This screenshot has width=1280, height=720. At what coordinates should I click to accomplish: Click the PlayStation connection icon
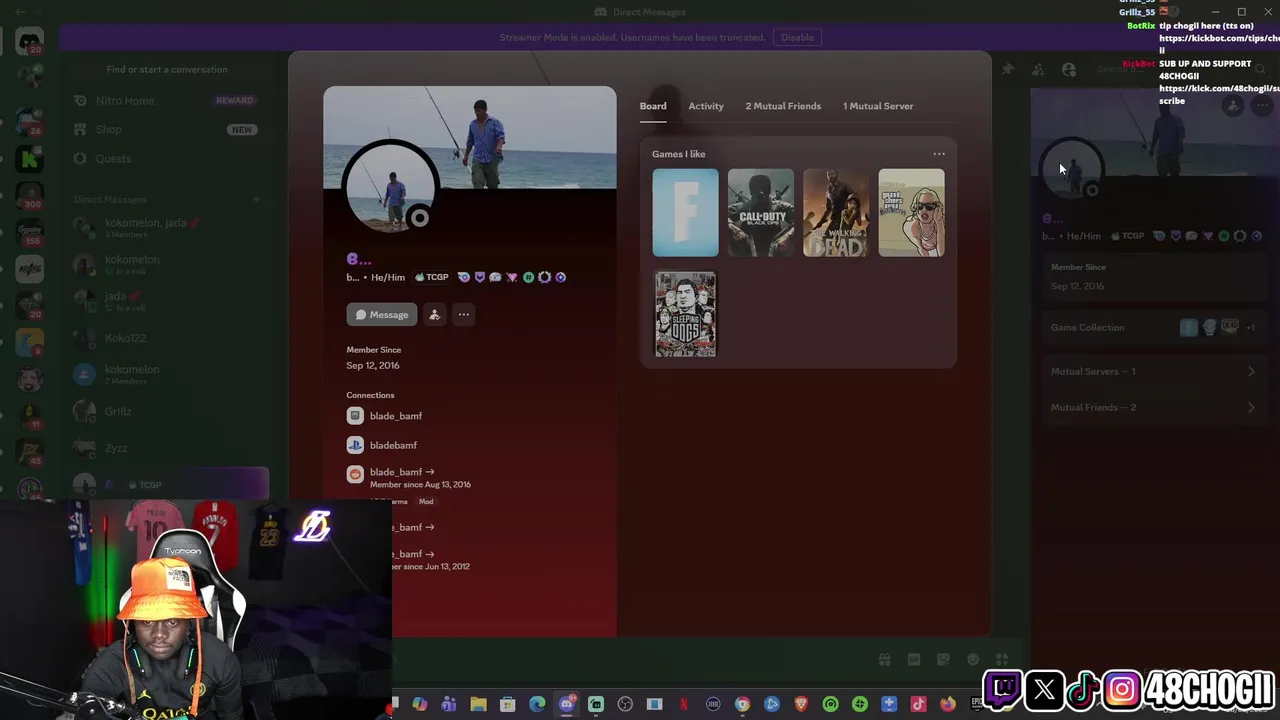(x=355, y=445)
